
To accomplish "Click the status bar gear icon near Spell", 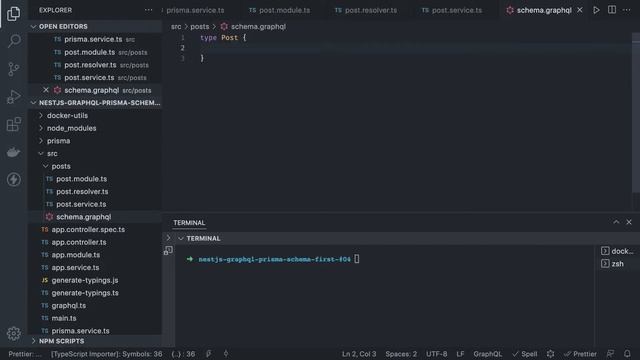I will (550, 354).
